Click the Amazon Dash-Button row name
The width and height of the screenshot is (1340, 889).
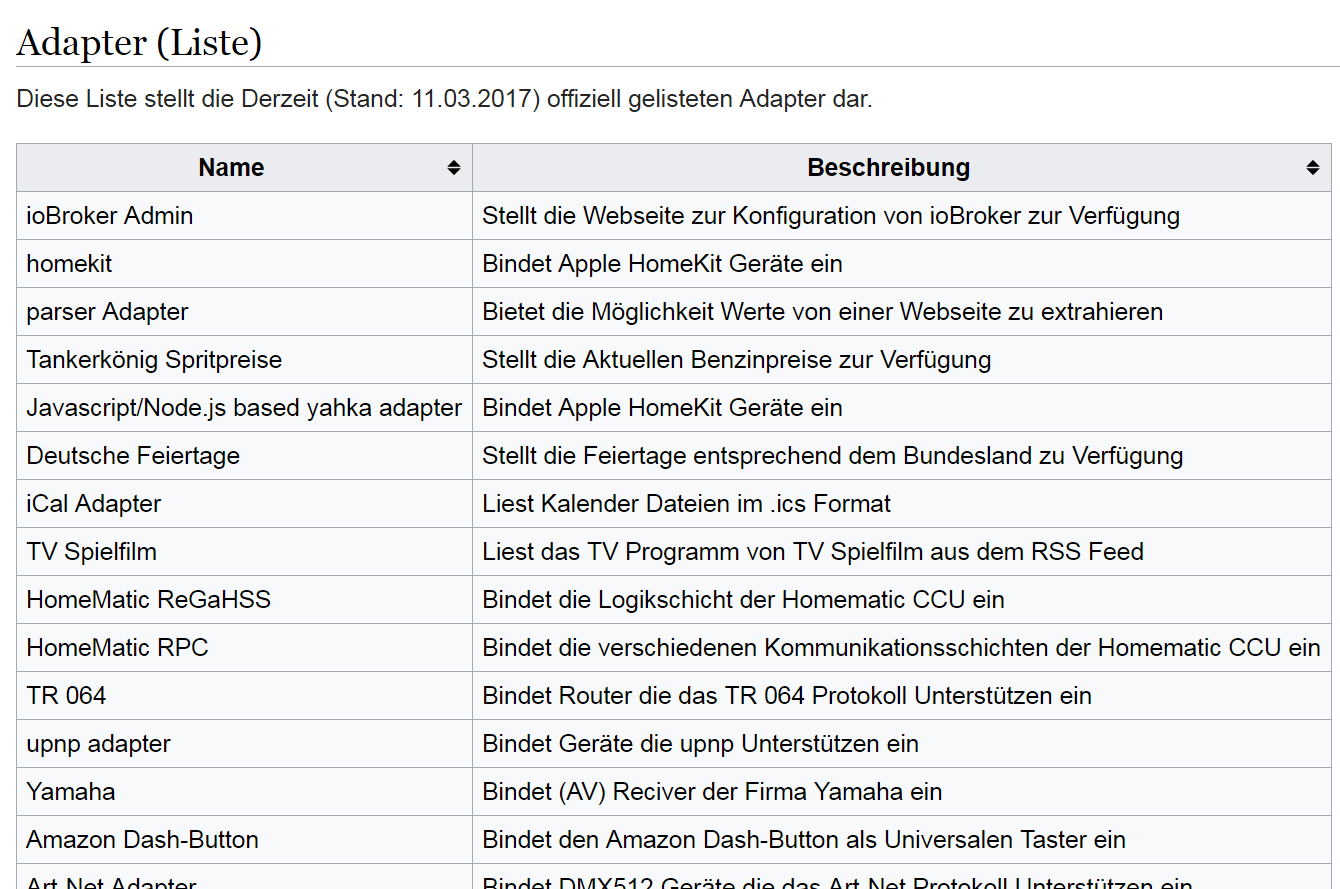[x=142, y=840]
